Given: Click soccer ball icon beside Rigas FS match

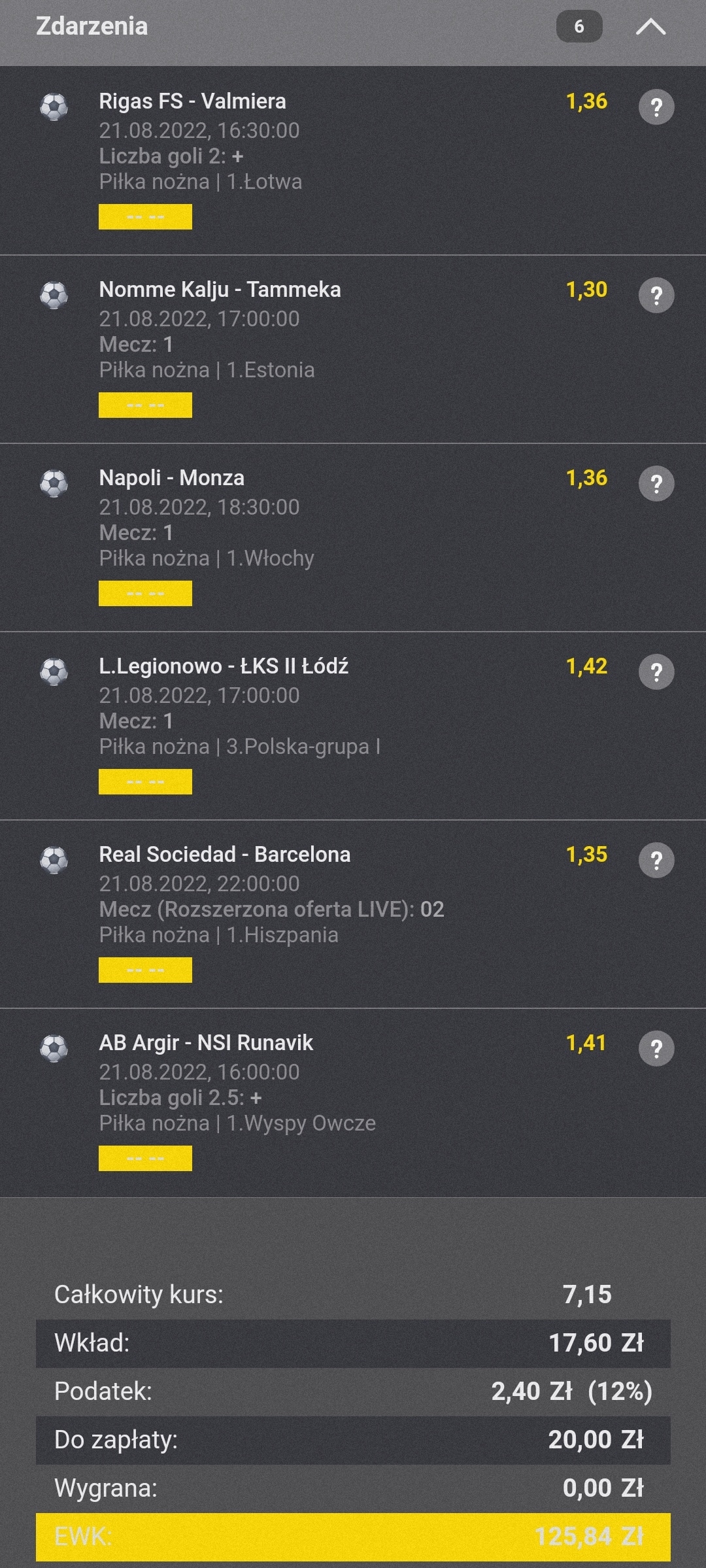Looking at the screenshot, I should (54, 107).
